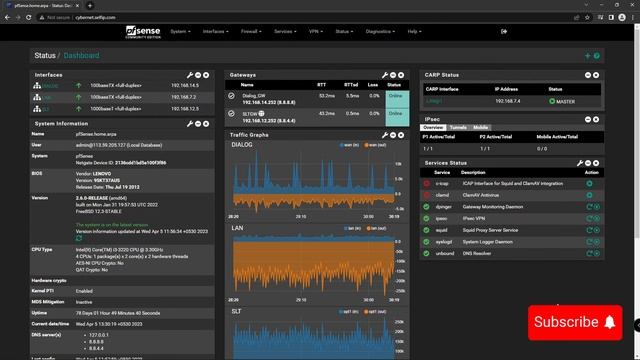Toggle wan (in) legend on DIALOG graph

click(x=350, y=145)
